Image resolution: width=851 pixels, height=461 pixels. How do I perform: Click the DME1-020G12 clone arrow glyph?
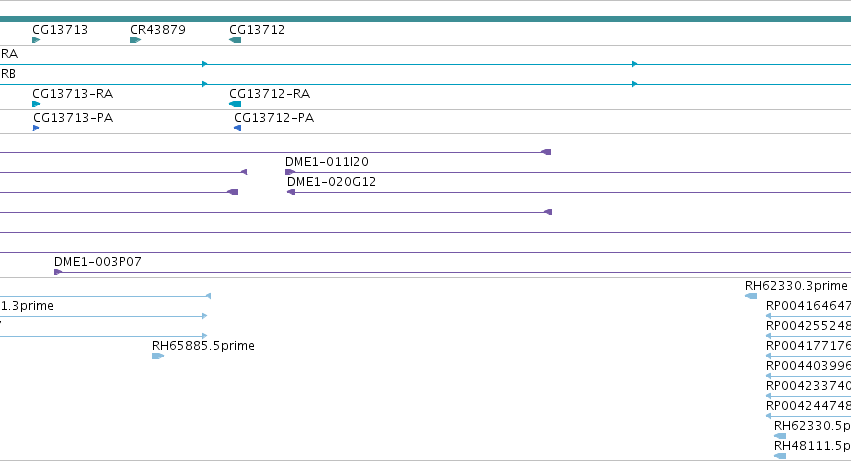click(291, 192)
